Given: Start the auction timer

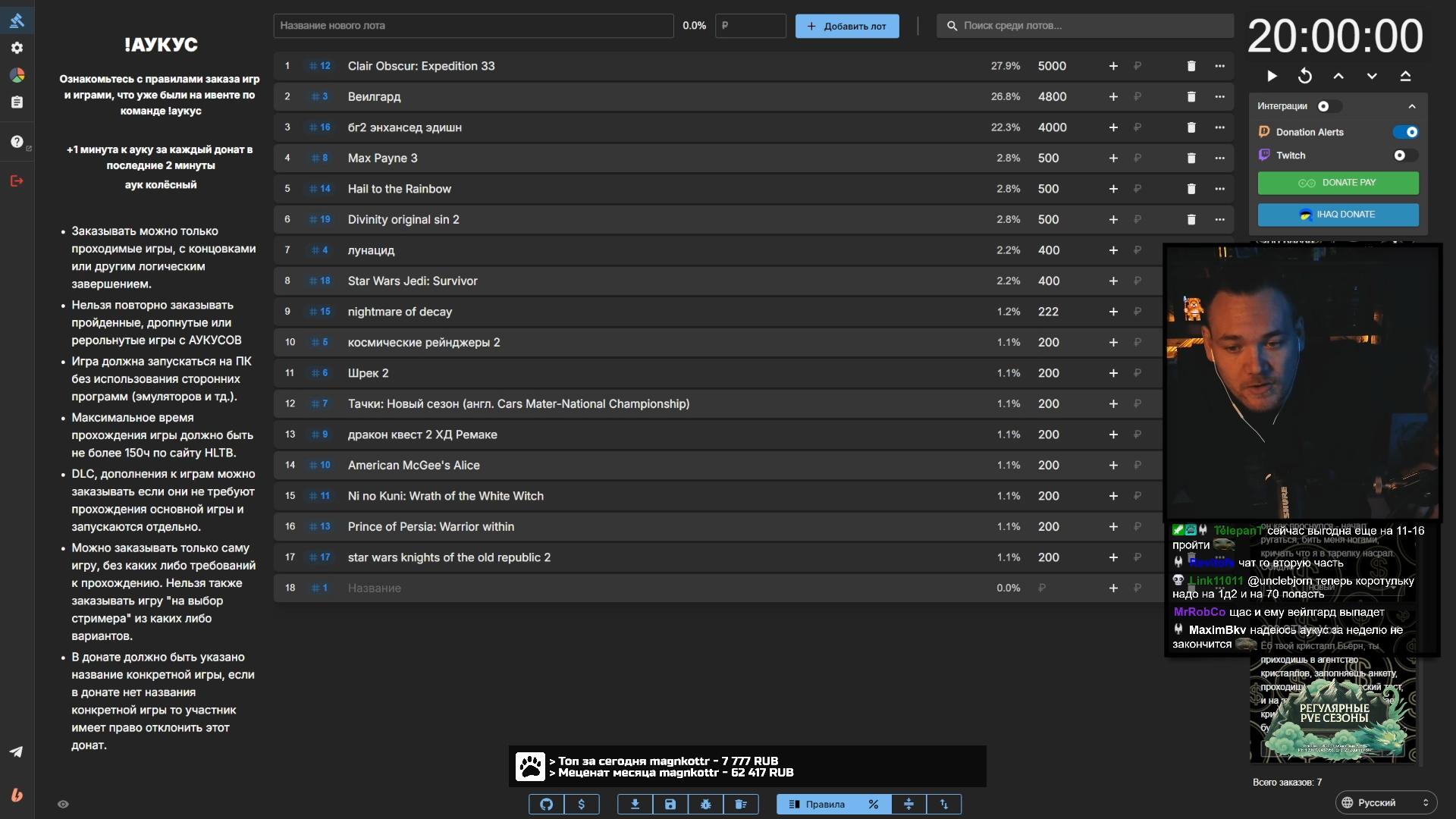Looking at the screenshot, I should click(x=1272, y=76).
